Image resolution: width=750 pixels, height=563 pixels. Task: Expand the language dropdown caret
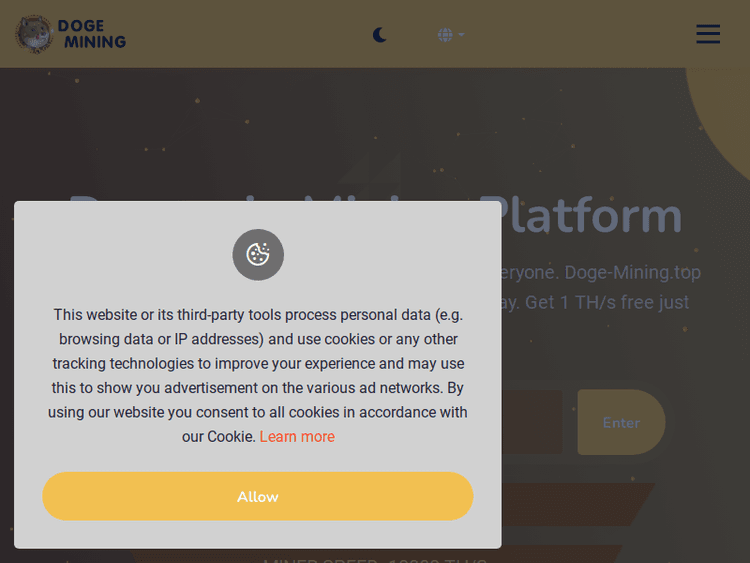tap(462, 35)
